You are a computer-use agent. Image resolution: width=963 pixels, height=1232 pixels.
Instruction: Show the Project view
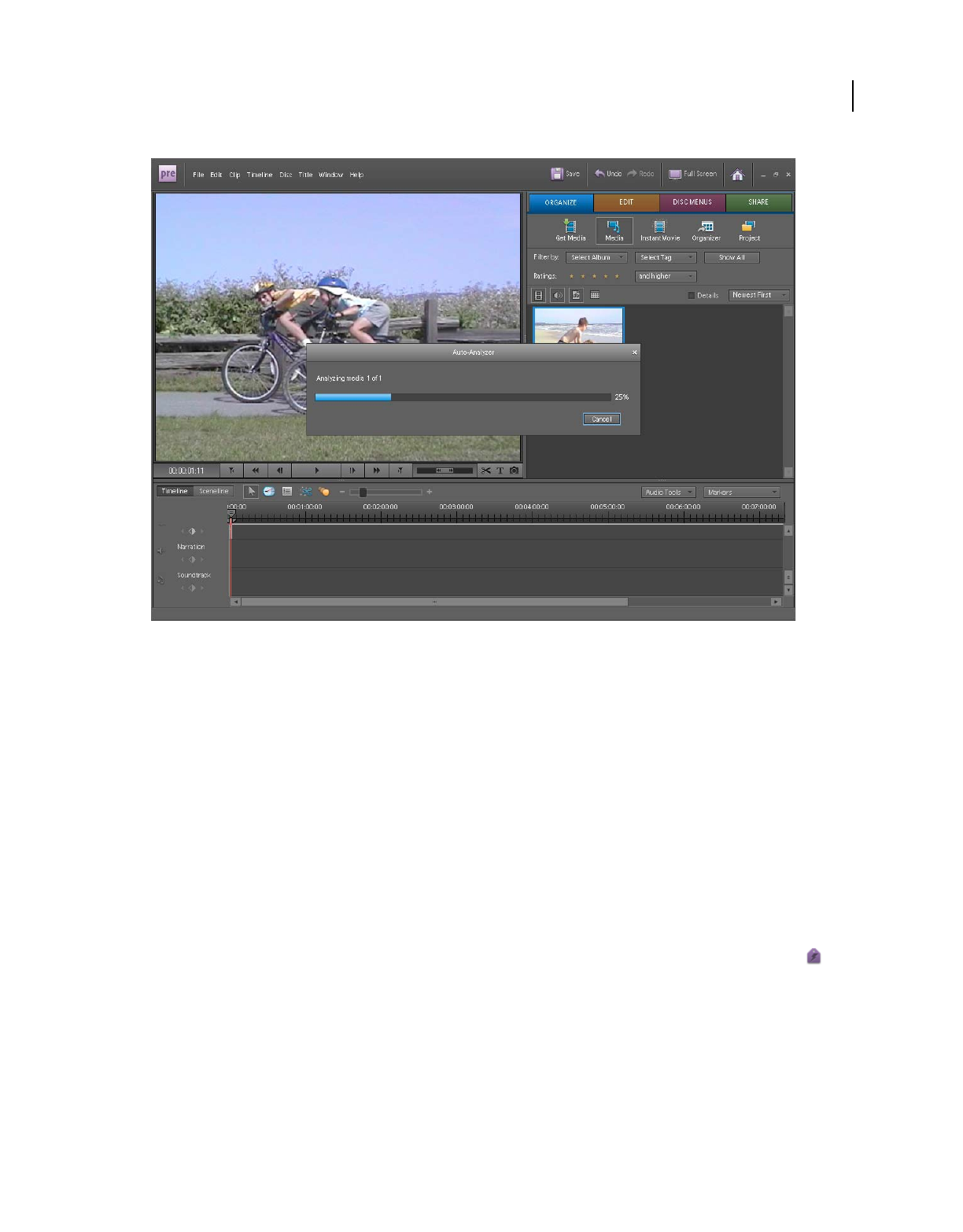pyautogui.click(x=749, y=231)
